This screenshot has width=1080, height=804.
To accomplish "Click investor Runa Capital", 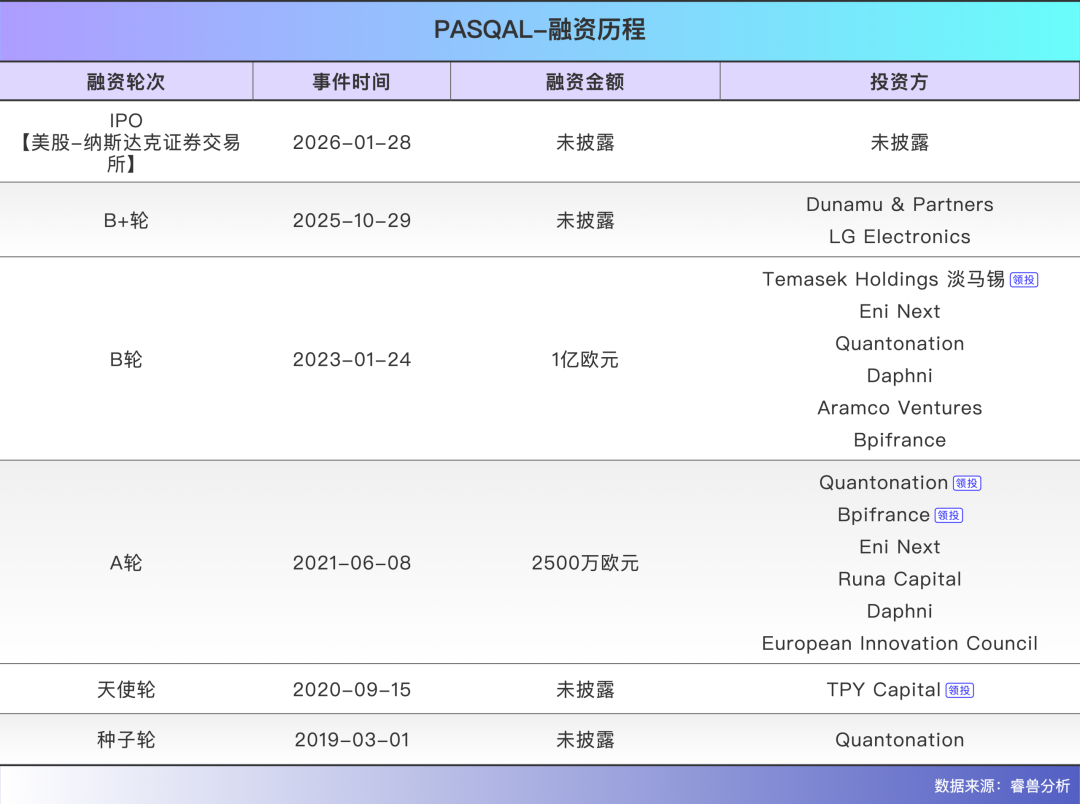I will pyautogui.click(x=900, y=579).
